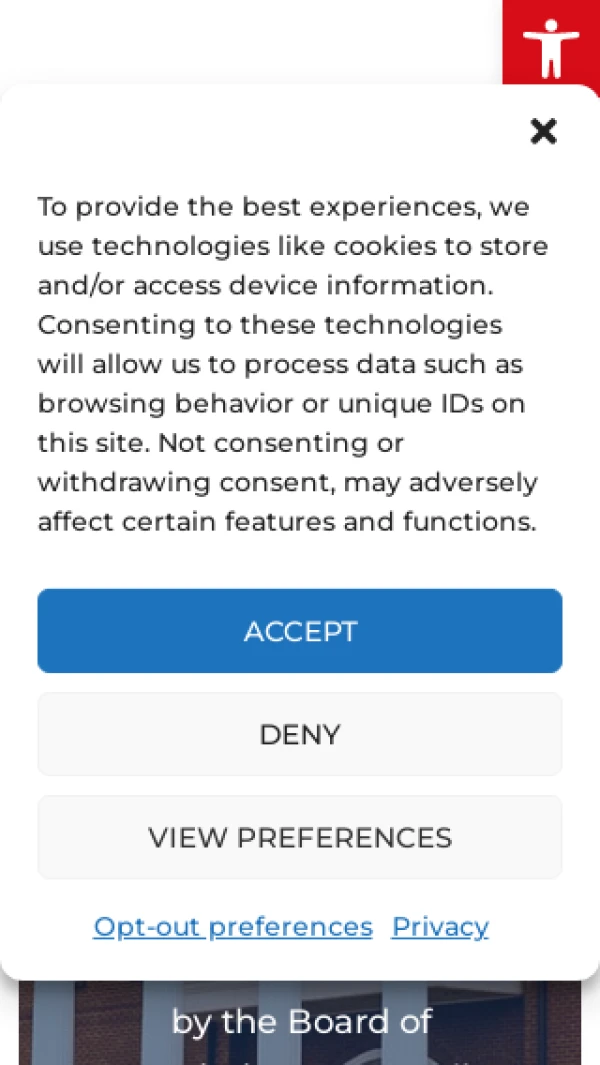This screenshot has width=600, height=1065.
Task: Accept all cookies
Action: point(300,631)
